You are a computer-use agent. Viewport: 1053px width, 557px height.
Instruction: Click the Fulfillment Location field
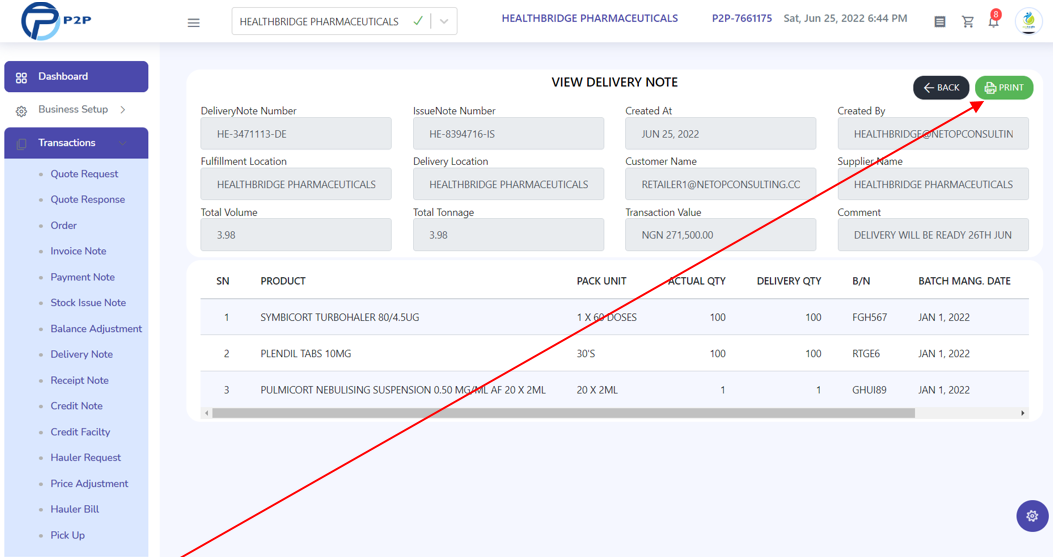click(295, 184)
